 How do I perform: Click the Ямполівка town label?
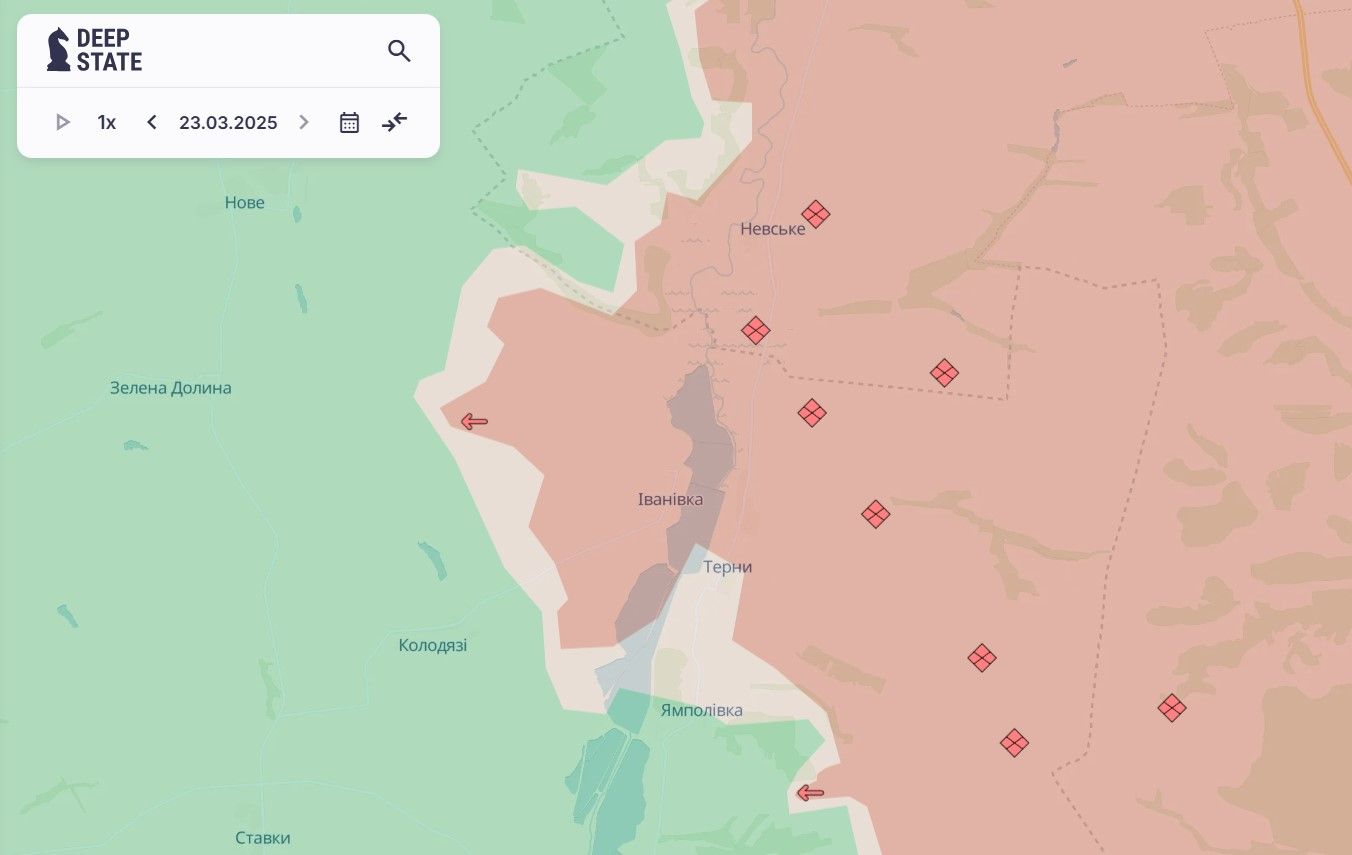pyautogui.click(x=701, y=710)
